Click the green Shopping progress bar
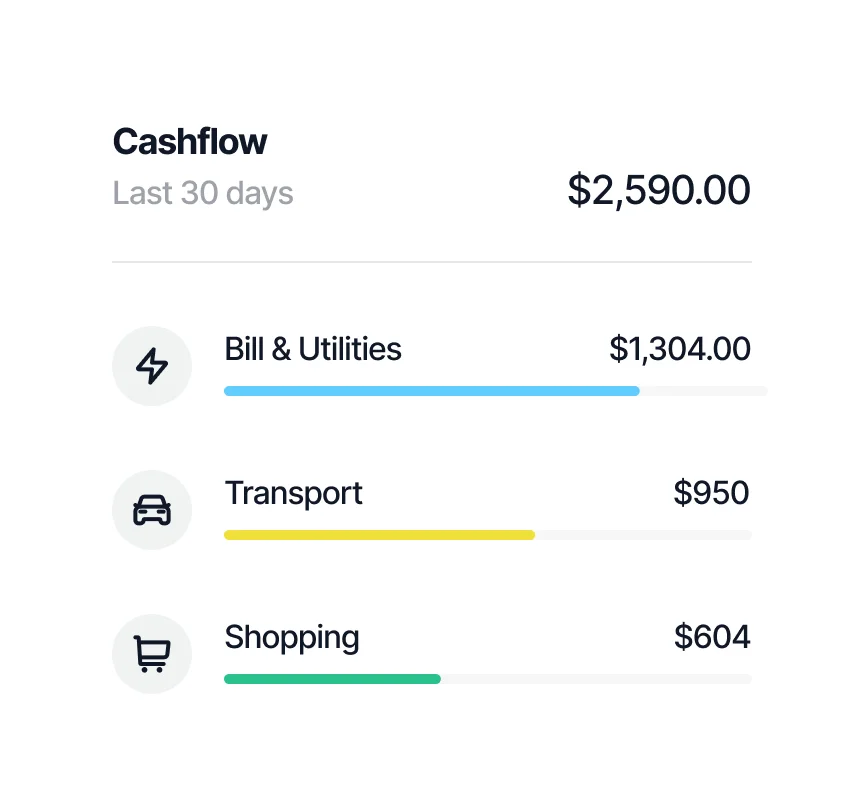 tap(332, 679)
